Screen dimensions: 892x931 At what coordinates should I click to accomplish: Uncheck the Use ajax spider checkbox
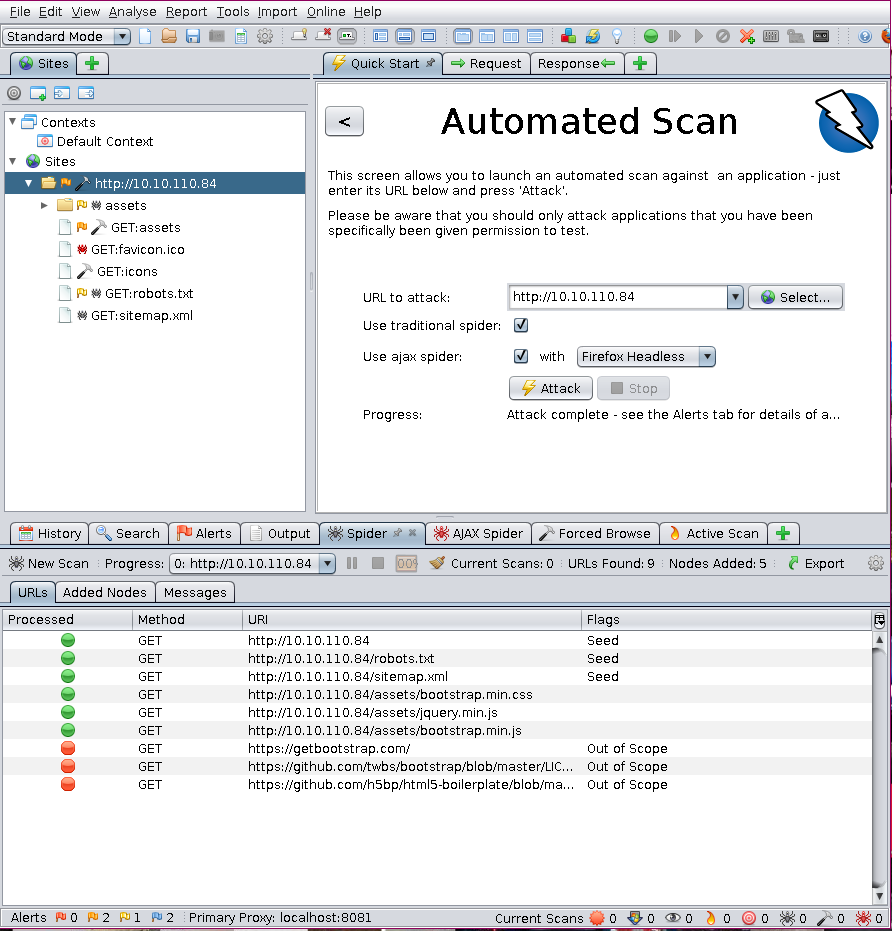(x=520, y=356)
